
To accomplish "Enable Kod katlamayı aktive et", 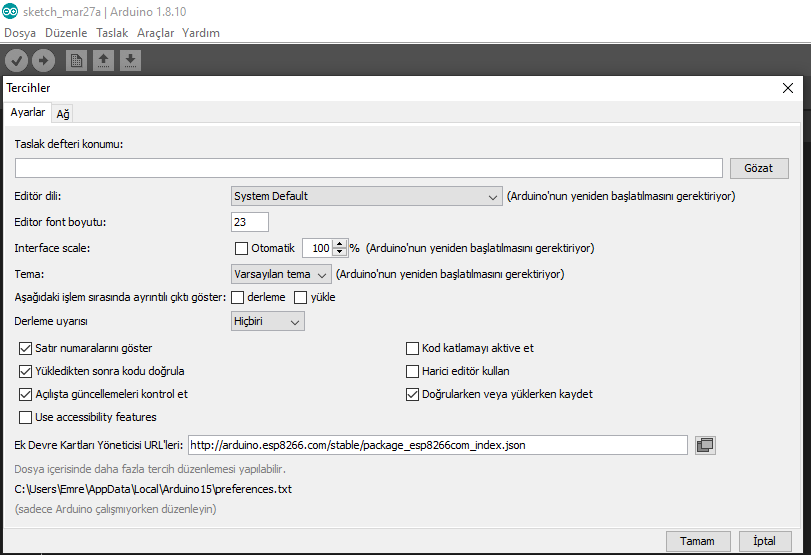I will pos(412,348).
